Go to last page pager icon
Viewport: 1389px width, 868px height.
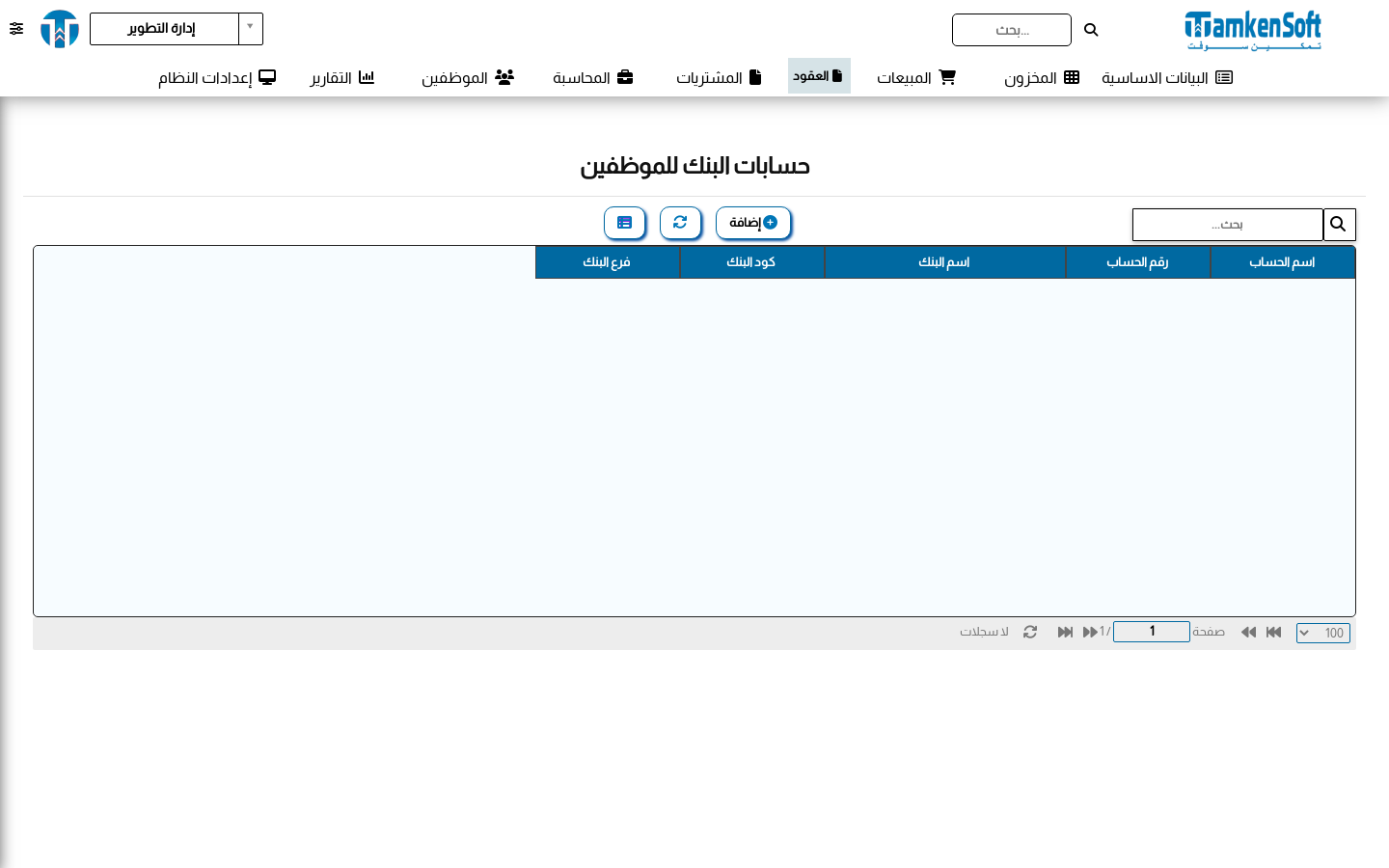[1065, 632]
